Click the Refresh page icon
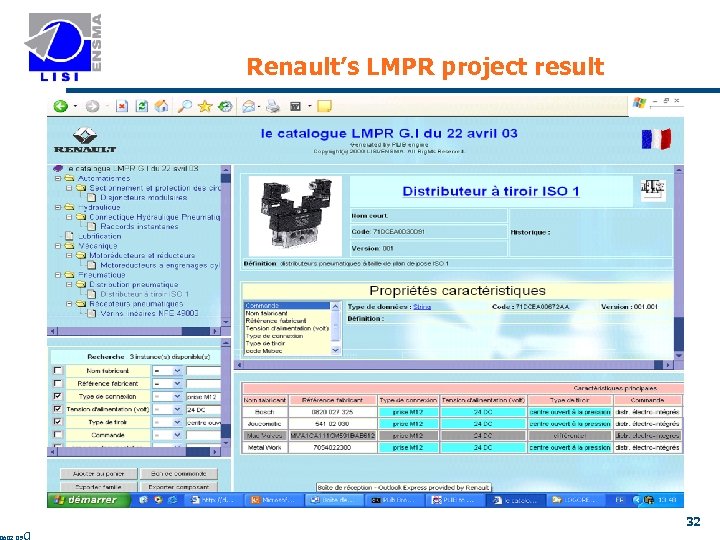Screen dimensions: 720x540 [142, 107]
